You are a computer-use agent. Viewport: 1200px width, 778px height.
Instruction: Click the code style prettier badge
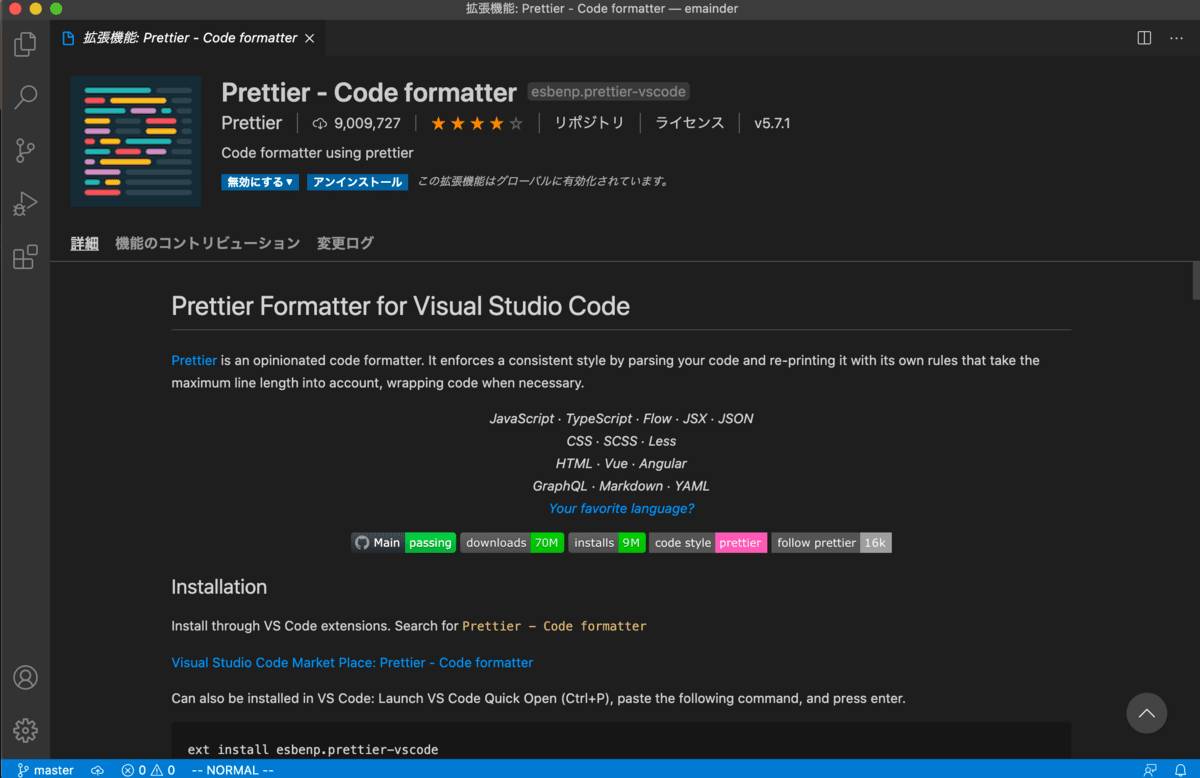click(x=708, y=543)
